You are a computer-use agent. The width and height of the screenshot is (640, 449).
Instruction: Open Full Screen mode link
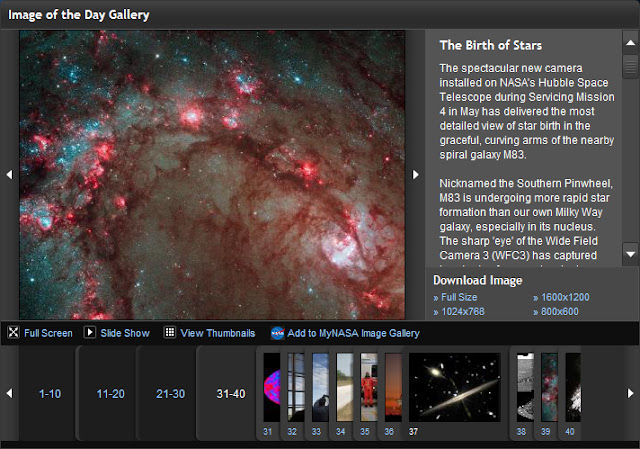point(48,333)
